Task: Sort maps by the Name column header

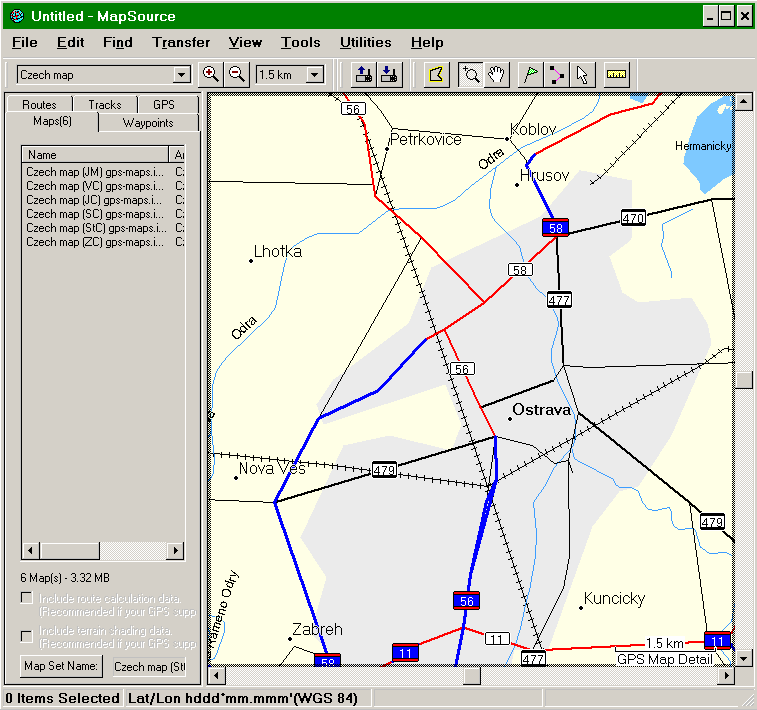Action: pos(95,154)
